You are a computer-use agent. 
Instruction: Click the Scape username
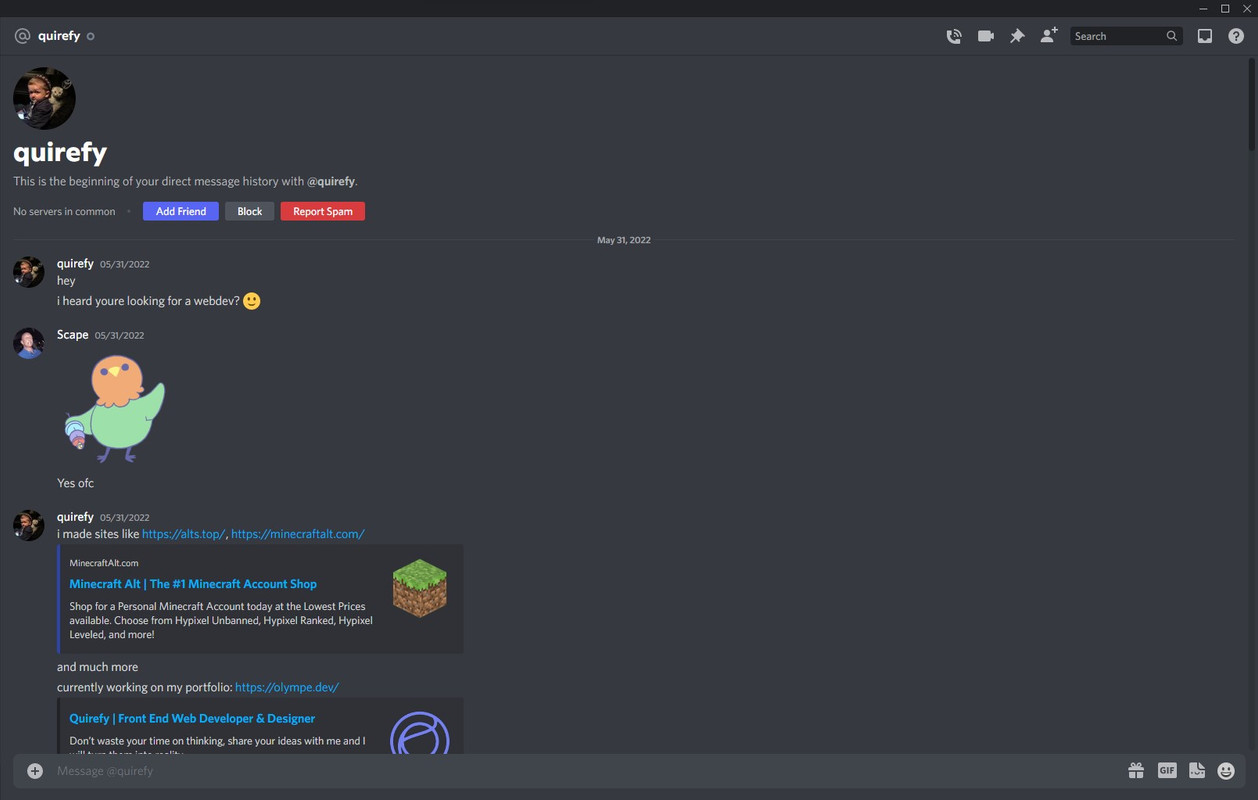pos(73,335)
